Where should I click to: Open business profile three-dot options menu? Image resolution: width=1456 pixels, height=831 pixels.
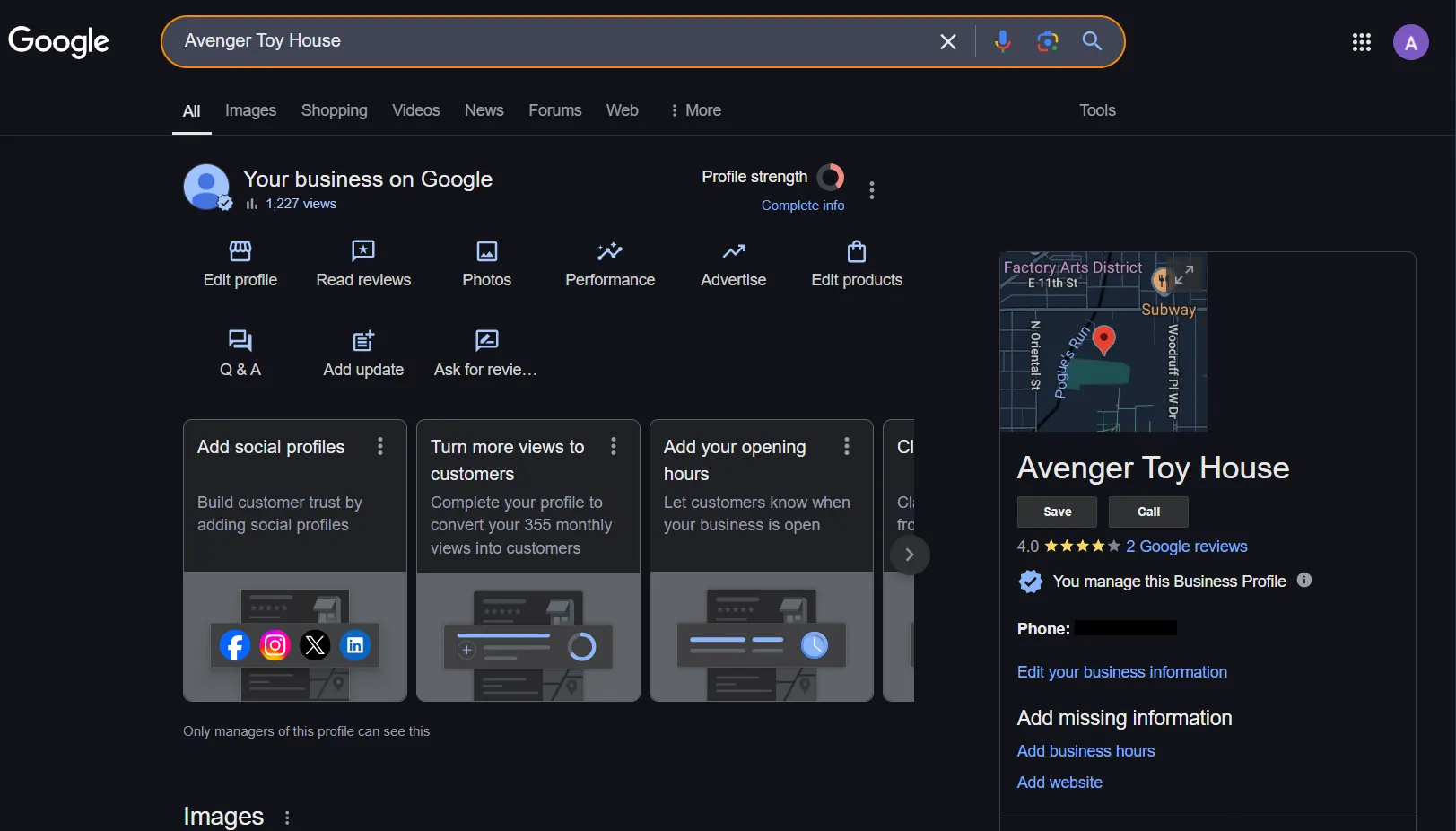click(872, 189)
